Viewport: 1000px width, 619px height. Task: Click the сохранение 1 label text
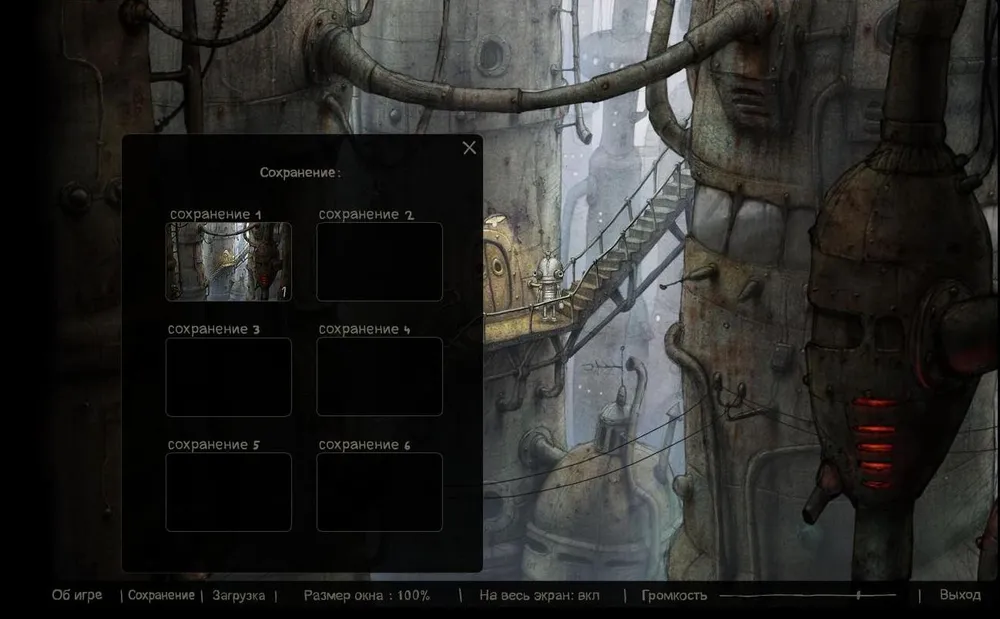pyautogui.click(x=216, y=214)
